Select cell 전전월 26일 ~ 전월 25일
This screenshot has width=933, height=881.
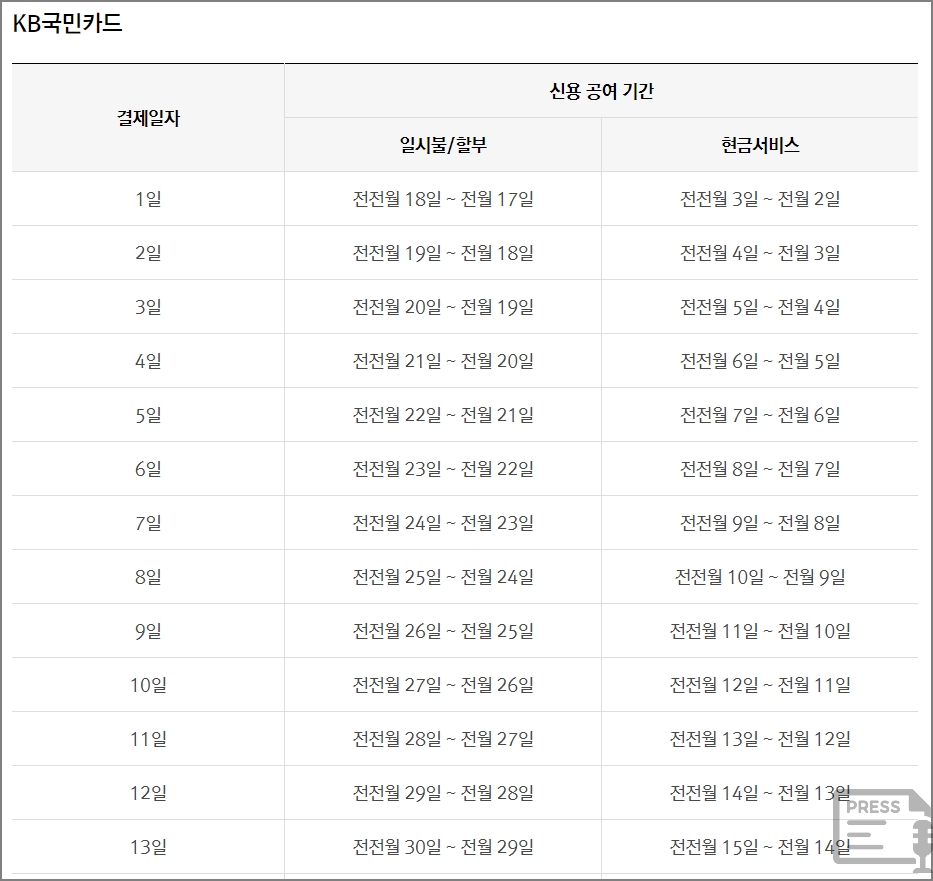443,631
